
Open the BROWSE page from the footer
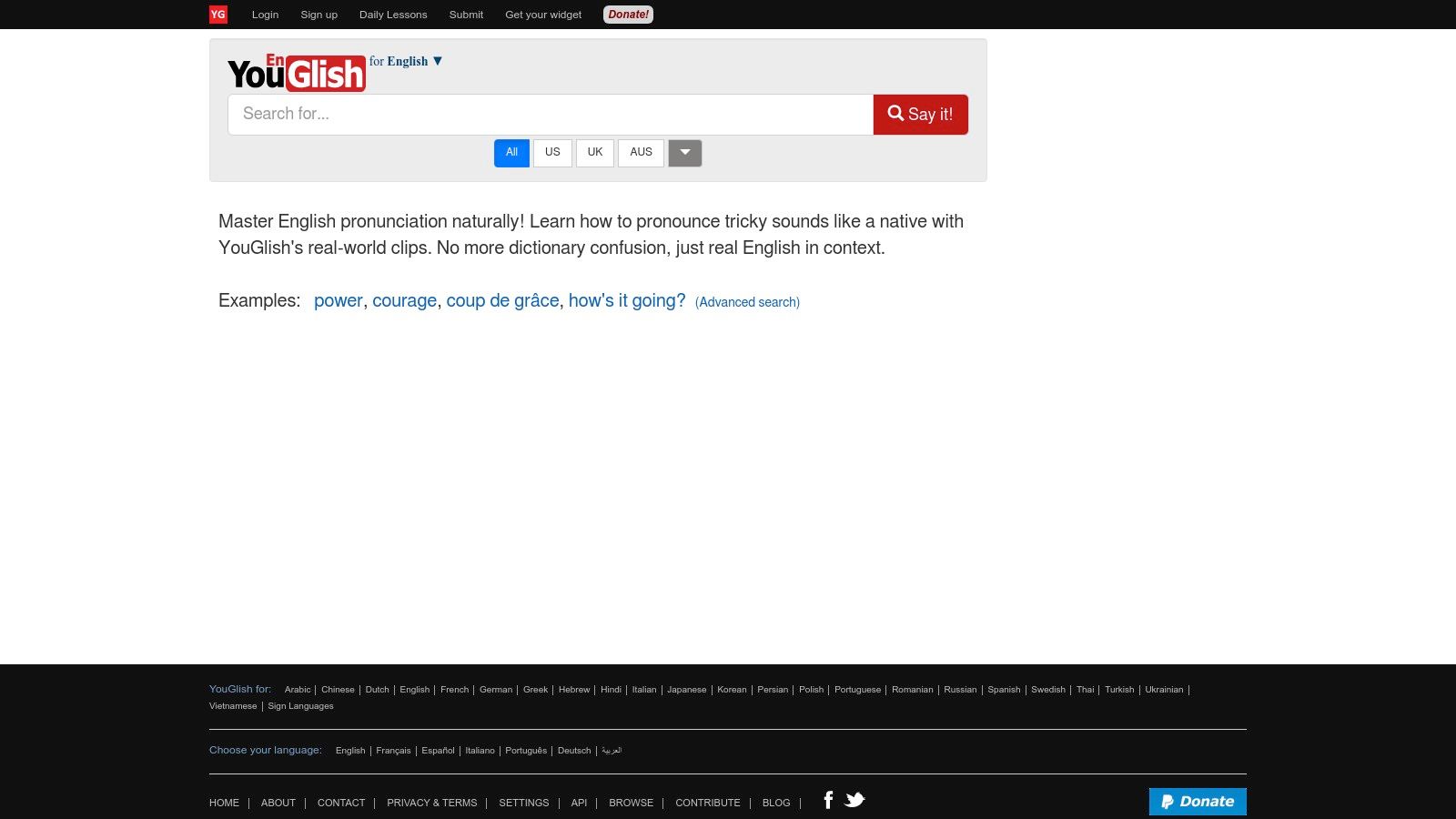click(x=631, y=803)
